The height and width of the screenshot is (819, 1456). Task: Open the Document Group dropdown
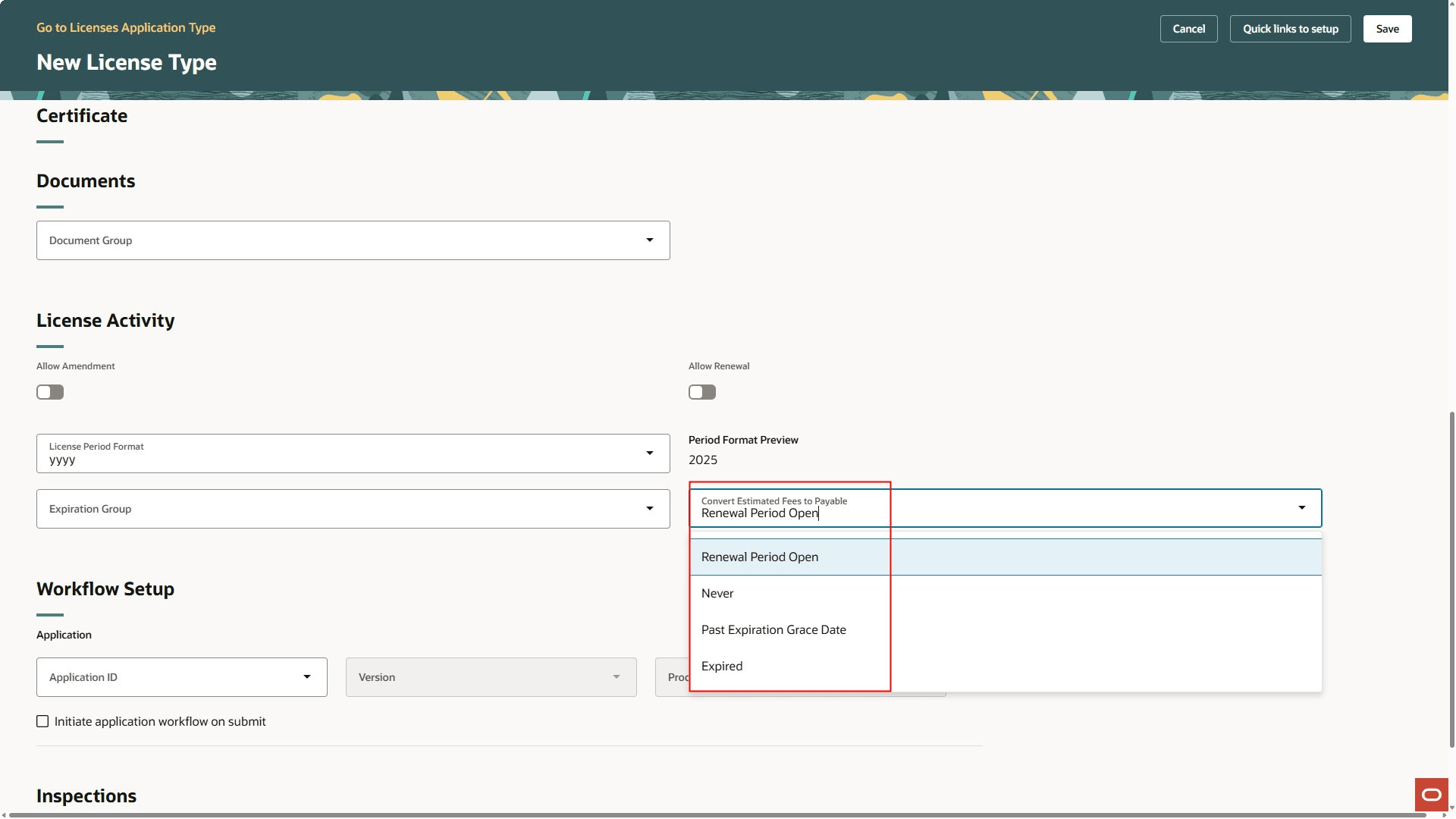coord(650,240)
